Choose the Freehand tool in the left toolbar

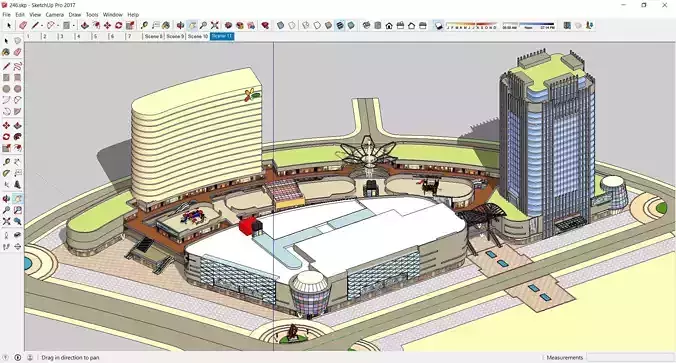(x=17, y=66)
